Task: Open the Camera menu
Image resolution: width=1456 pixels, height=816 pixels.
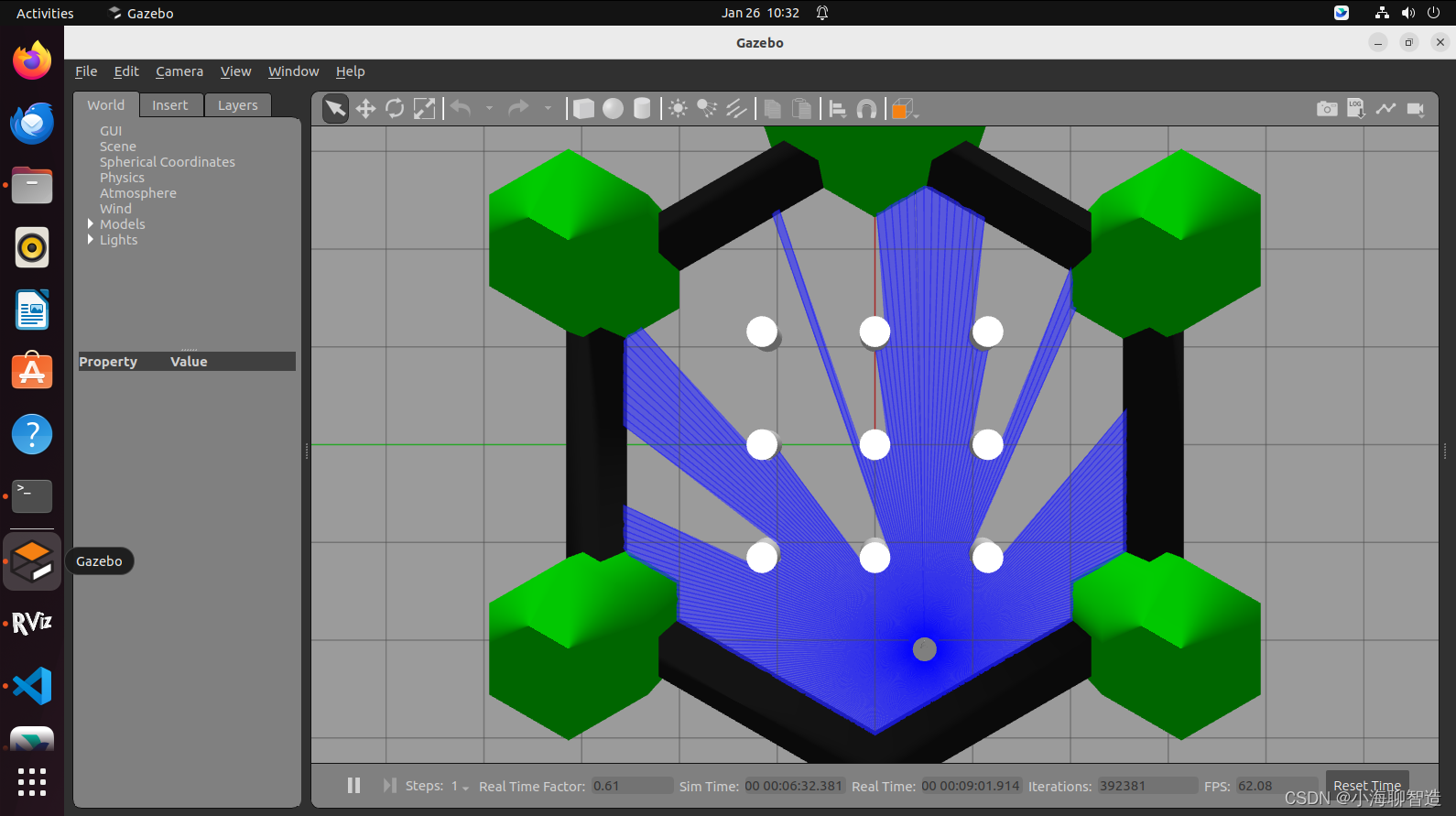Action: [179, 71]
